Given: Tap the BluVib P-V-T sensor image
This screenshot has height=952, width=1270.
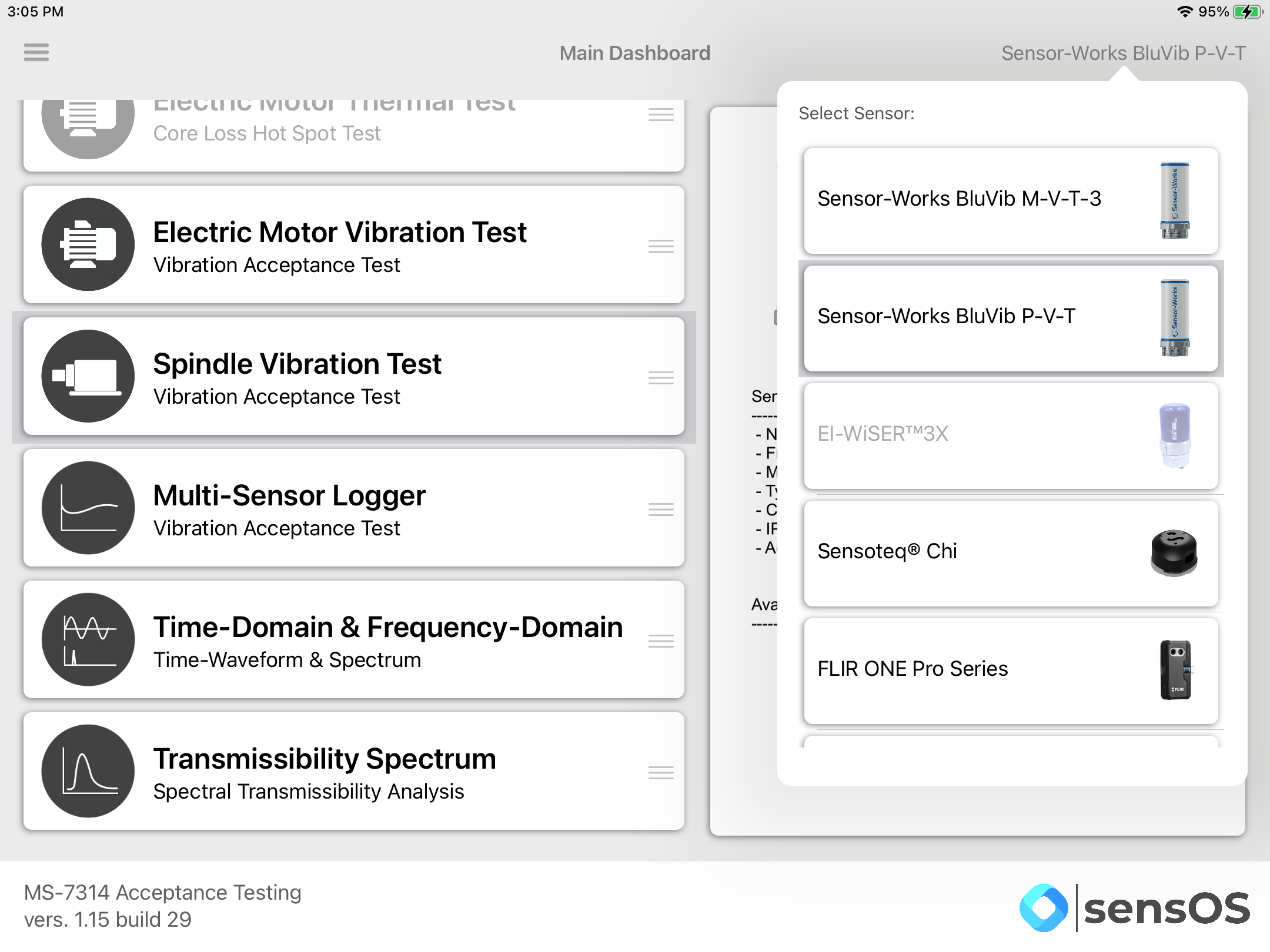Looking at the screenshot, I should pyautogui.click(x=1175, y=318).
